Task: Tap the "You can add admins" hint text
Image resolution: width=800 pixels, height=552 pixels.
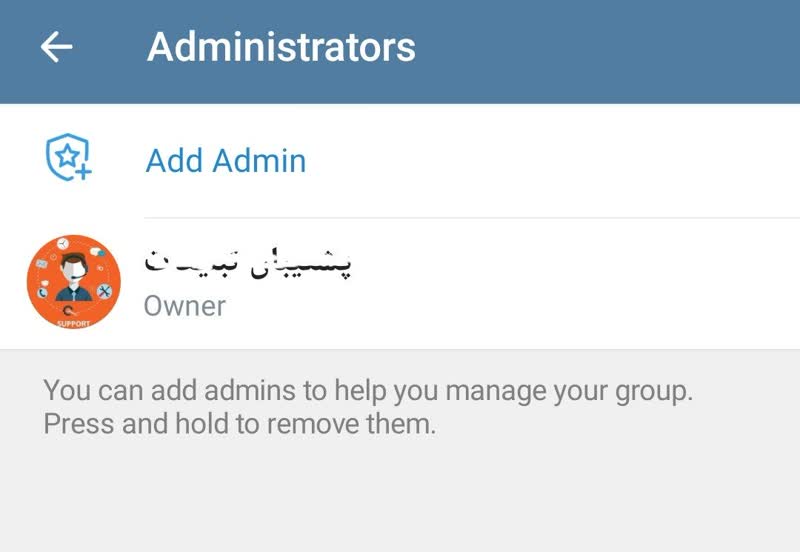Action: [368, 390]
